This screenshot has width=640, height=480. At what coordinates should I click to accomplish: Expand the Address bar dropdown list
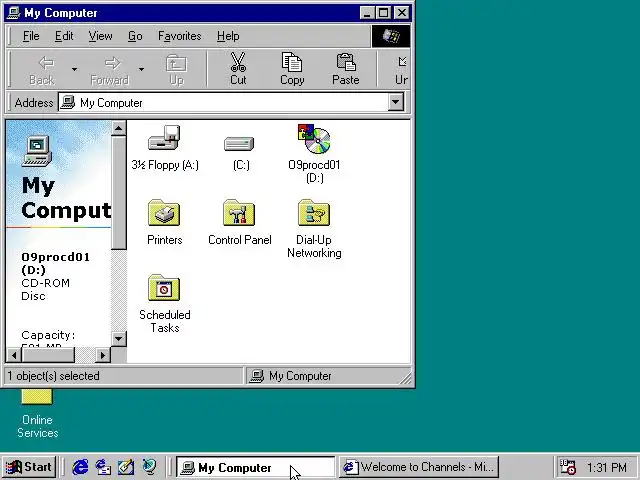coord(396,102)
